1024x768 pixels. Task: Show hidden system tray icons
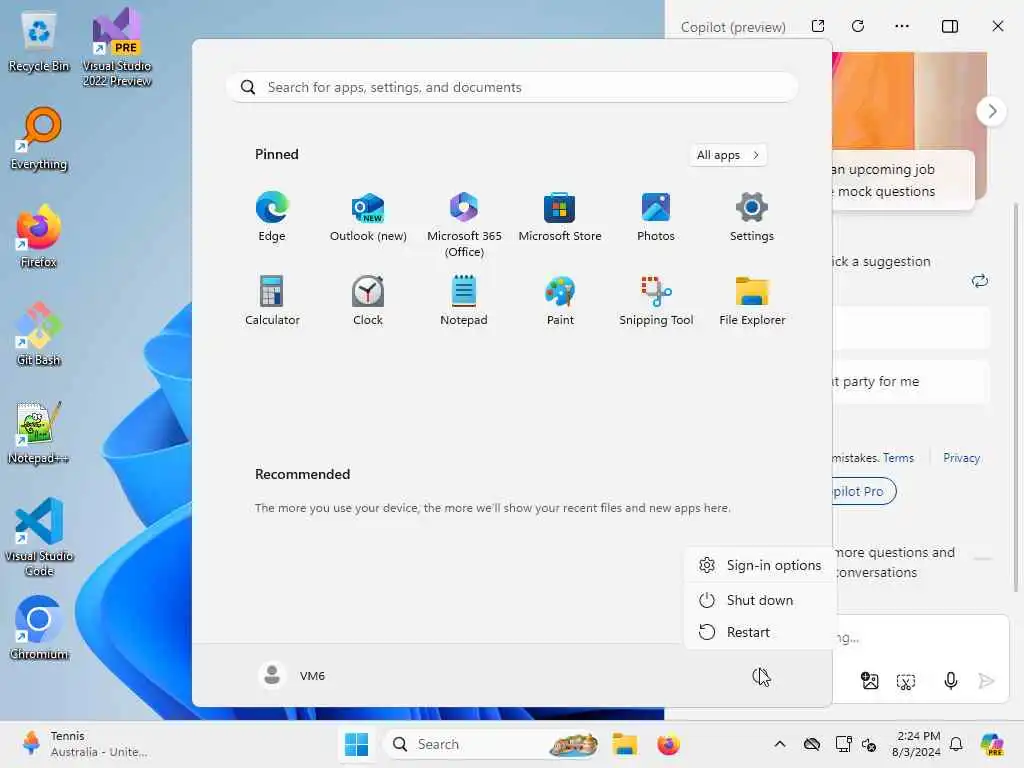click(x=780, y=744)
